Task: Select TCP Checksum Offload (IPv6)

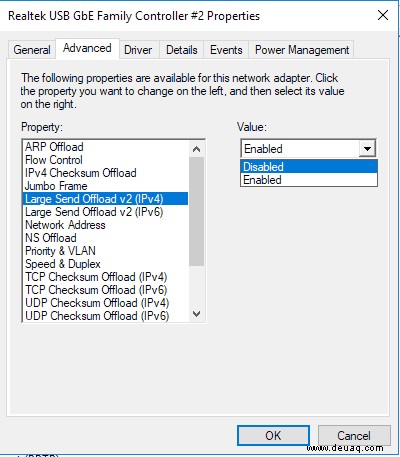Action: [106, 290]
